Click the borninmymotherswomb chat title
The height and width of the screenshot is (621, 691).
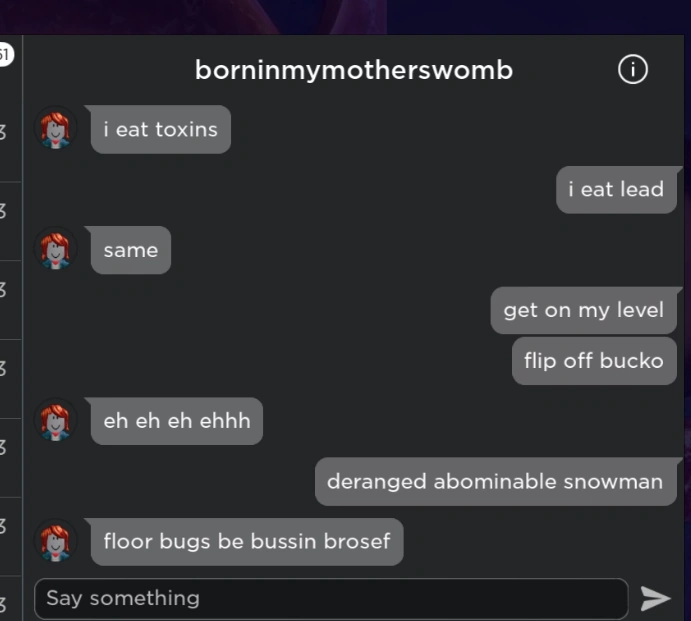click(x=354, y=70)
